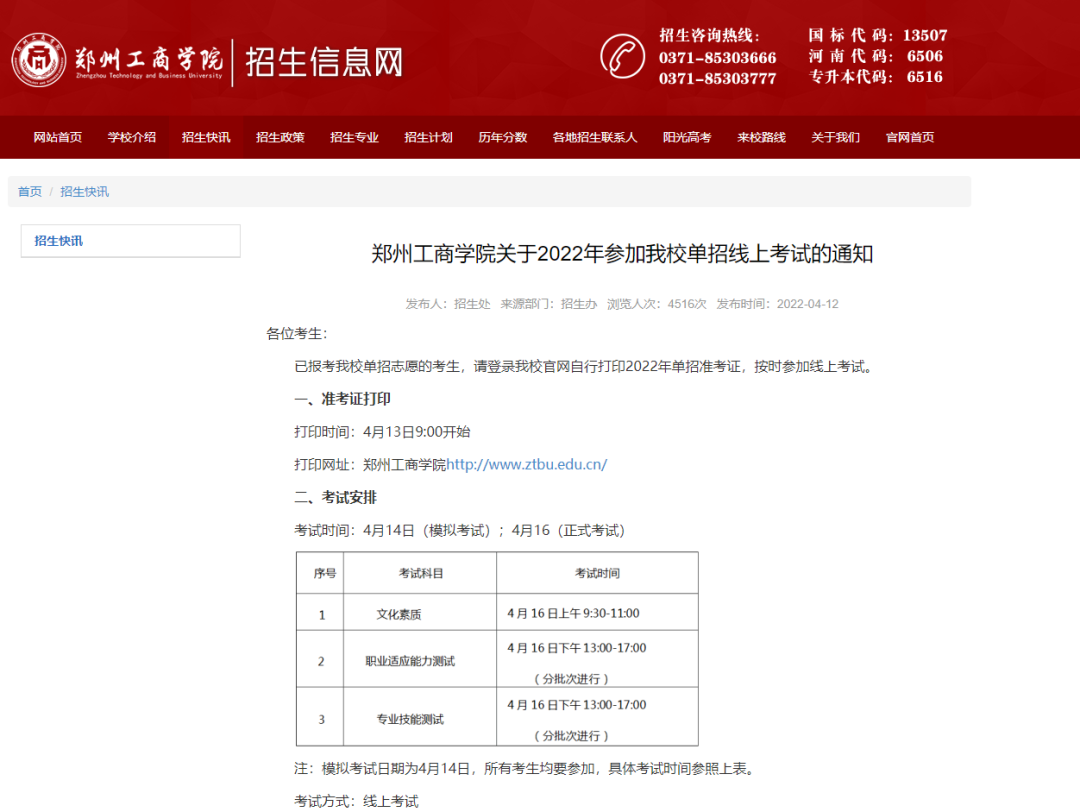
Task: Click the article title heading
Action: (622, 254)
